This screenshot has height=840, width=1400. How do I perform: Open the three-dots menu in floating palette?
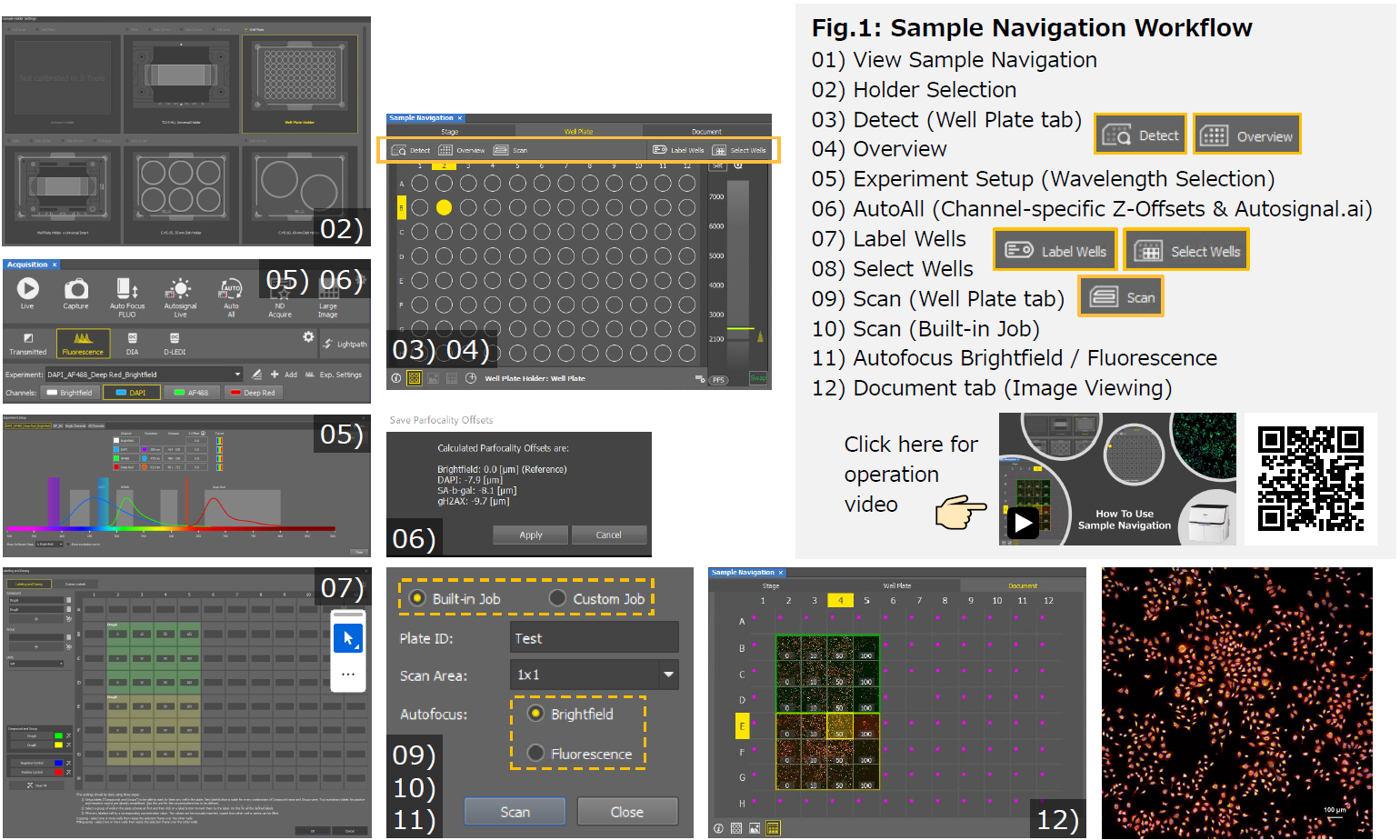pos(348,674)
